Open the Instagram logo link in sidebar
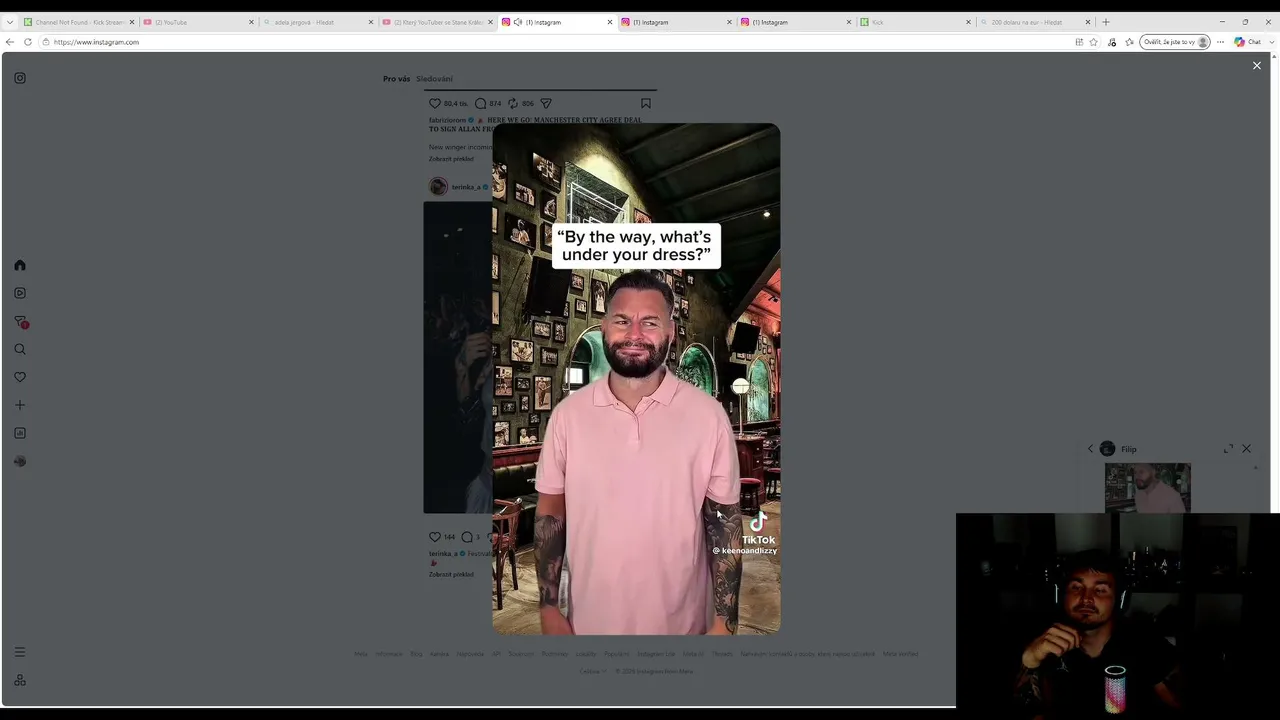Screen dimensions: 1280x720 (x=20, y=78)
